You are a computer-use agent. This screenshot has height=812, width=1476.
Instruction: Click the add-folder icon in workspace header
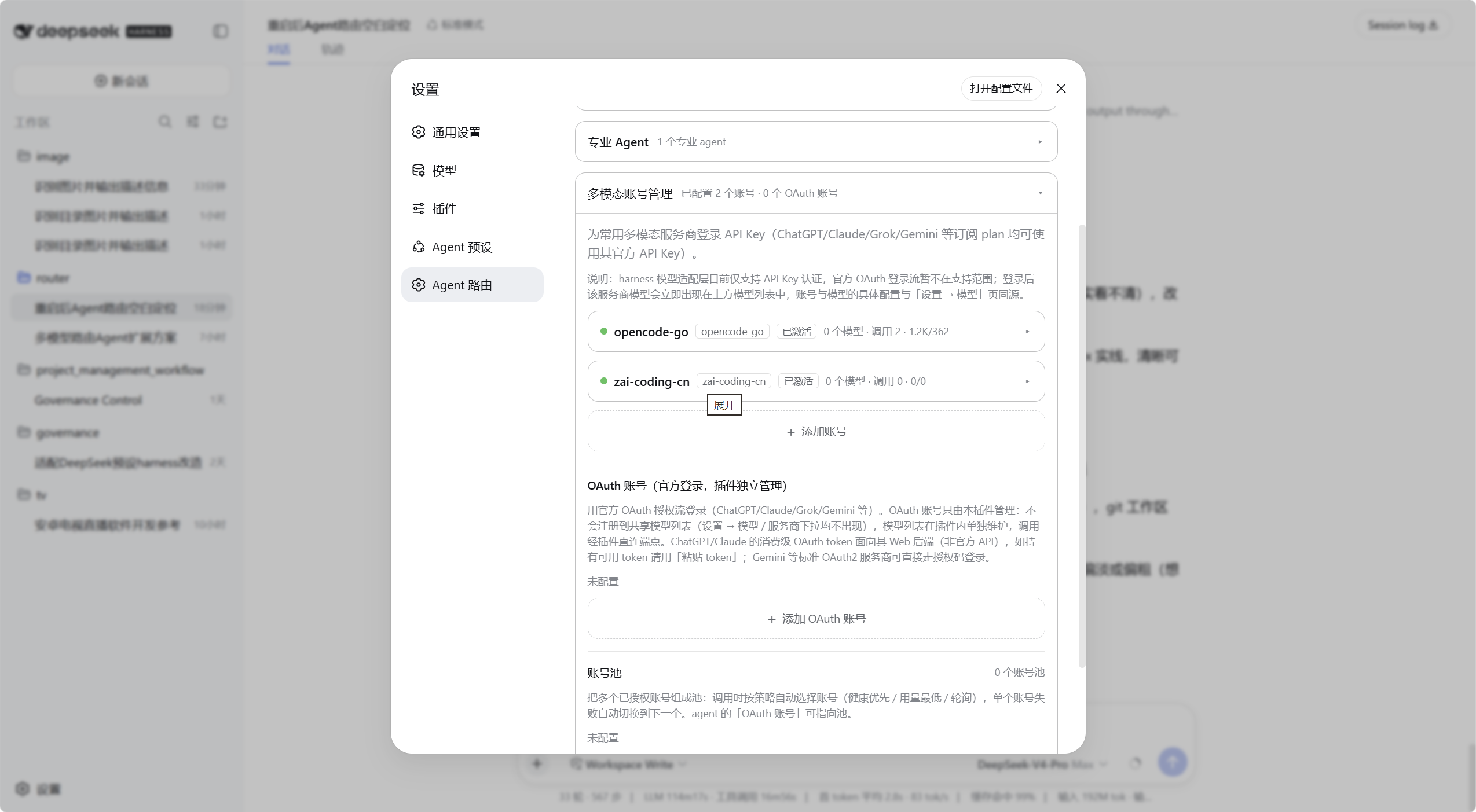220,122
